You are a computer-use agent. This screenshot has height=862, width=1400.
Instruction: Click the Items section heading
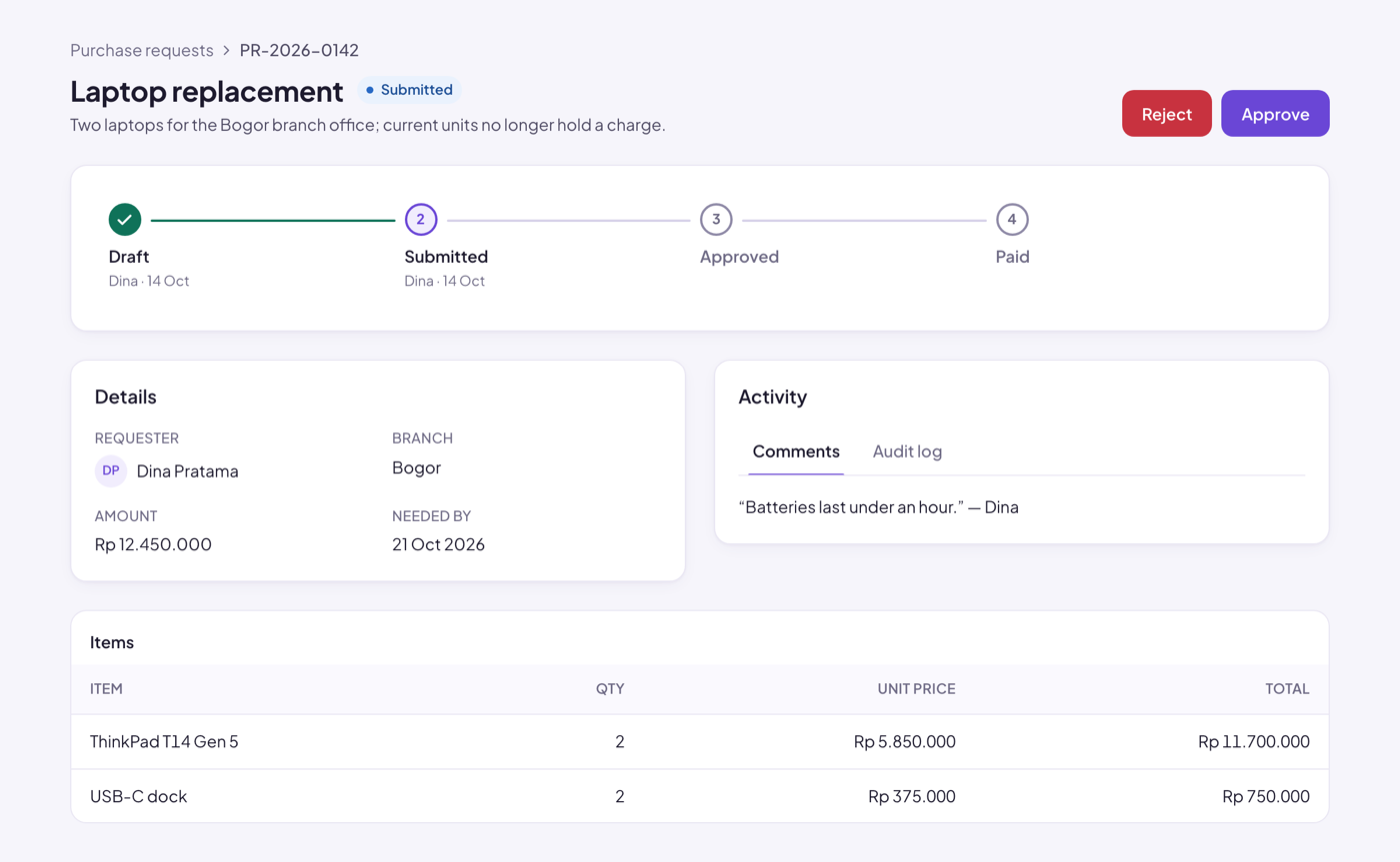pos(112,642)
